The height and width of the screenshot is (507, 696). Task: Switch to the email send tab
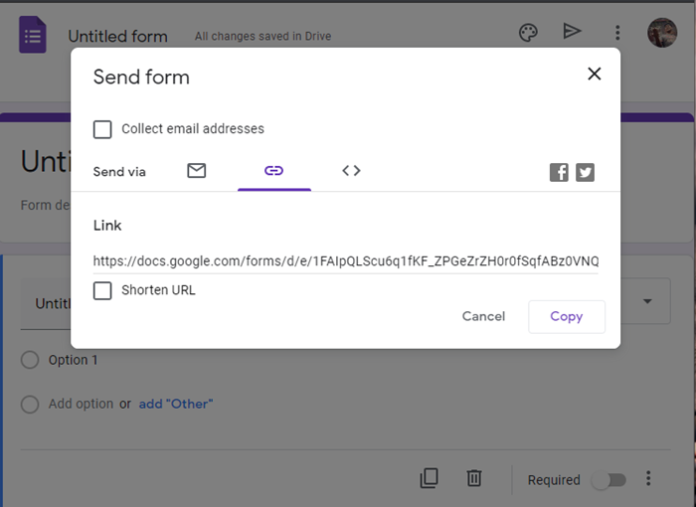(x=197, y=171)
